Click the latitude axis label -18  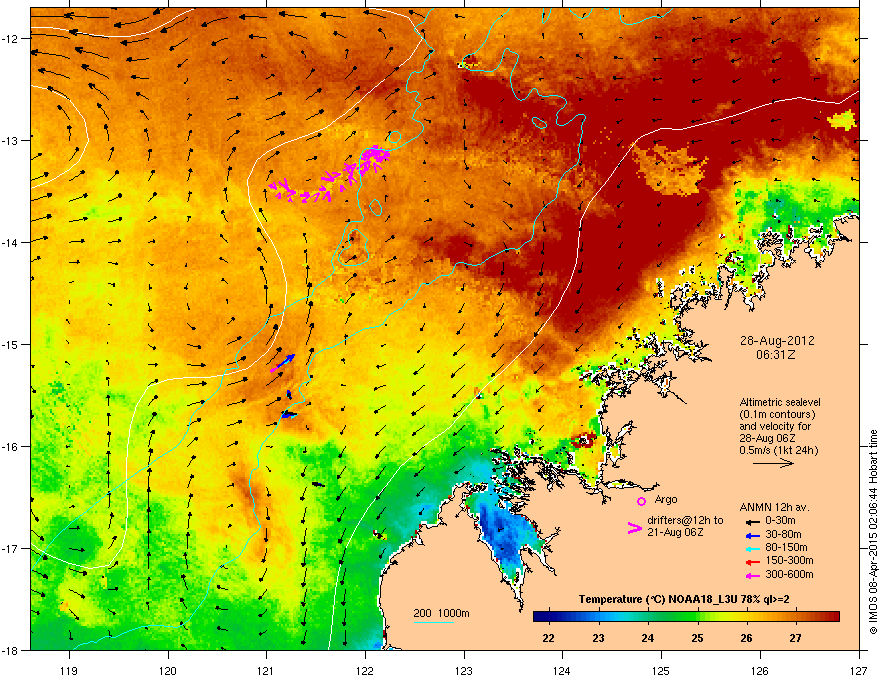point(11,650)
